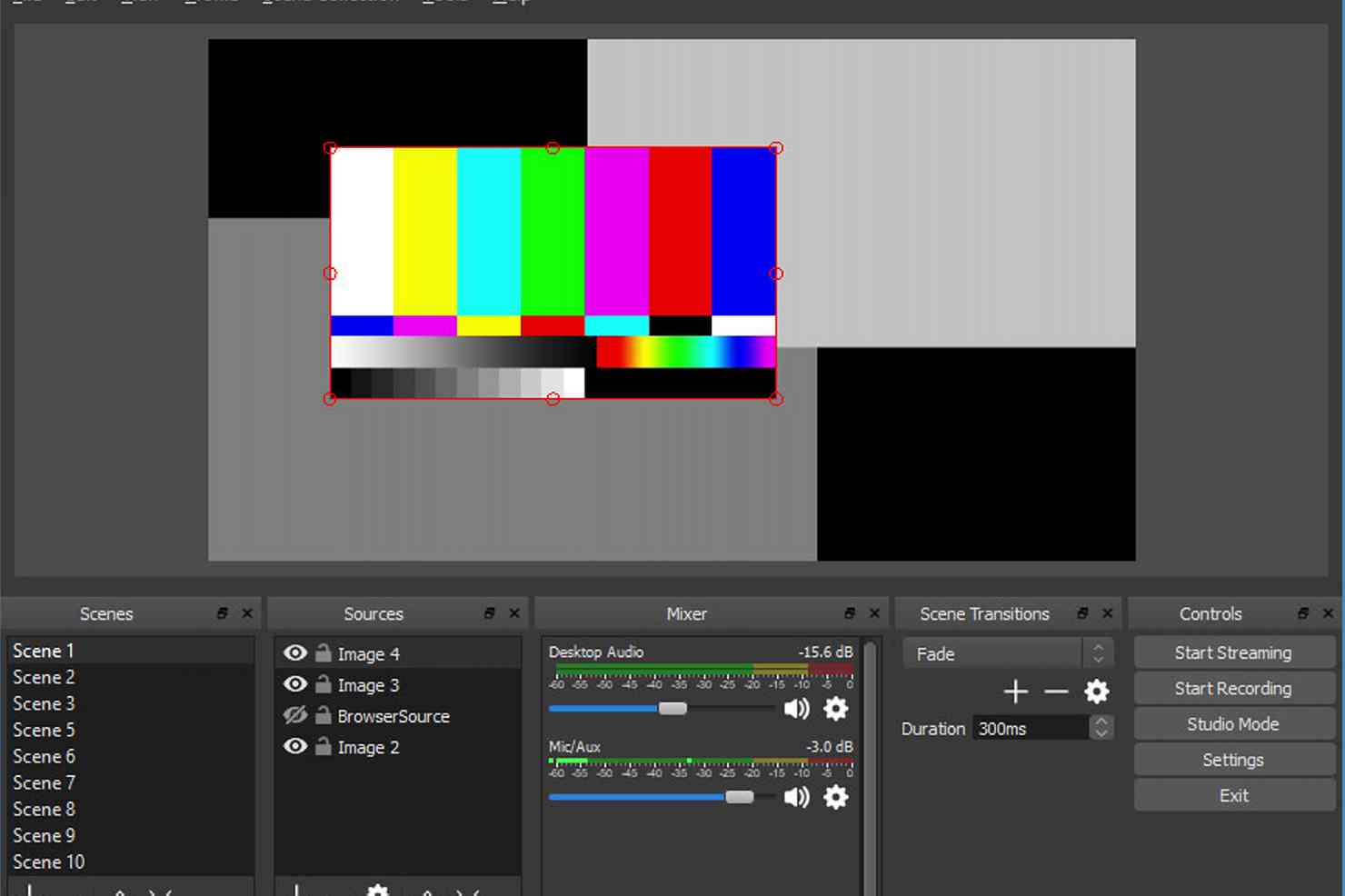Choose Scene 6
1345x896 pixels.
point(131,756)
